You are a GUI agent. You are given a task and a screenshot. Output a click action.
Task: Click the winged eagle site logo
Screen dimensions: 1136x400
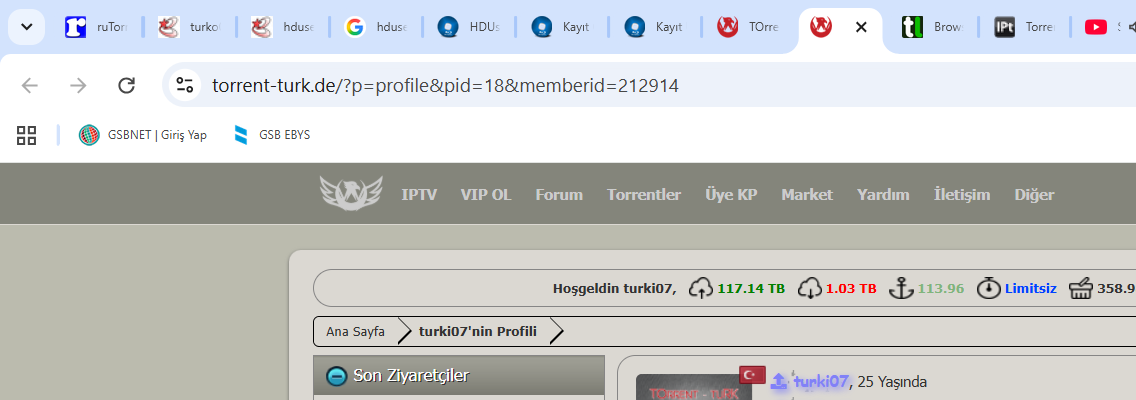351,193
